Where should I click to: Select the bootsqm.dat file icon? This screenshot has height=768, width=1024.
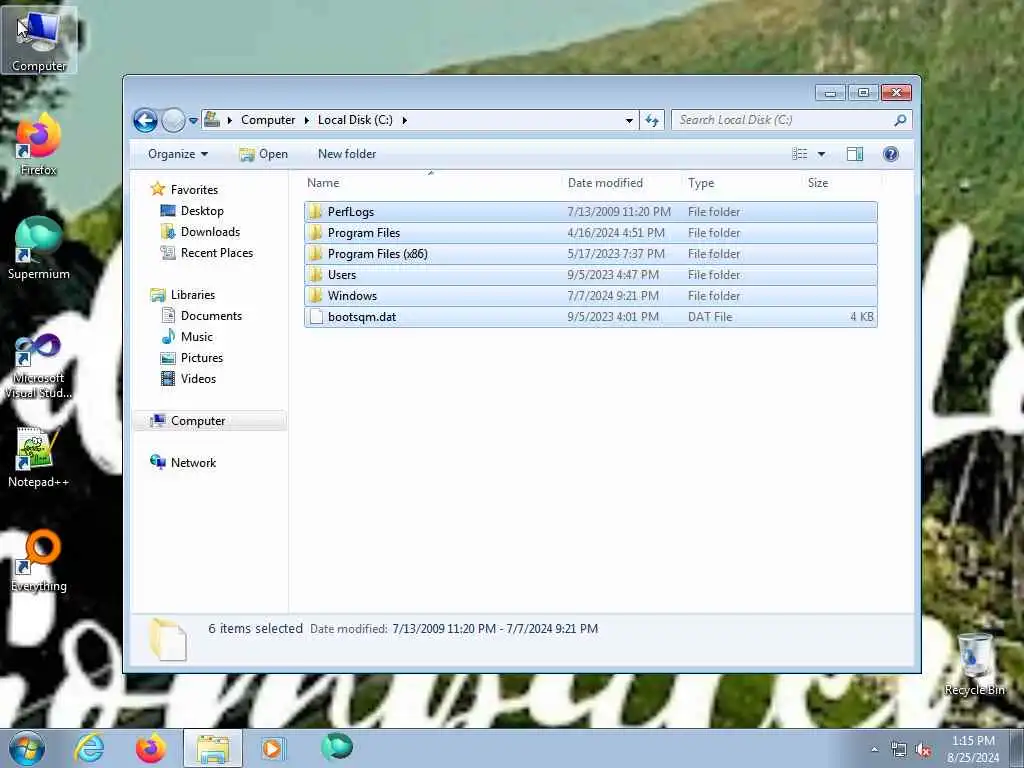(316, 317)
